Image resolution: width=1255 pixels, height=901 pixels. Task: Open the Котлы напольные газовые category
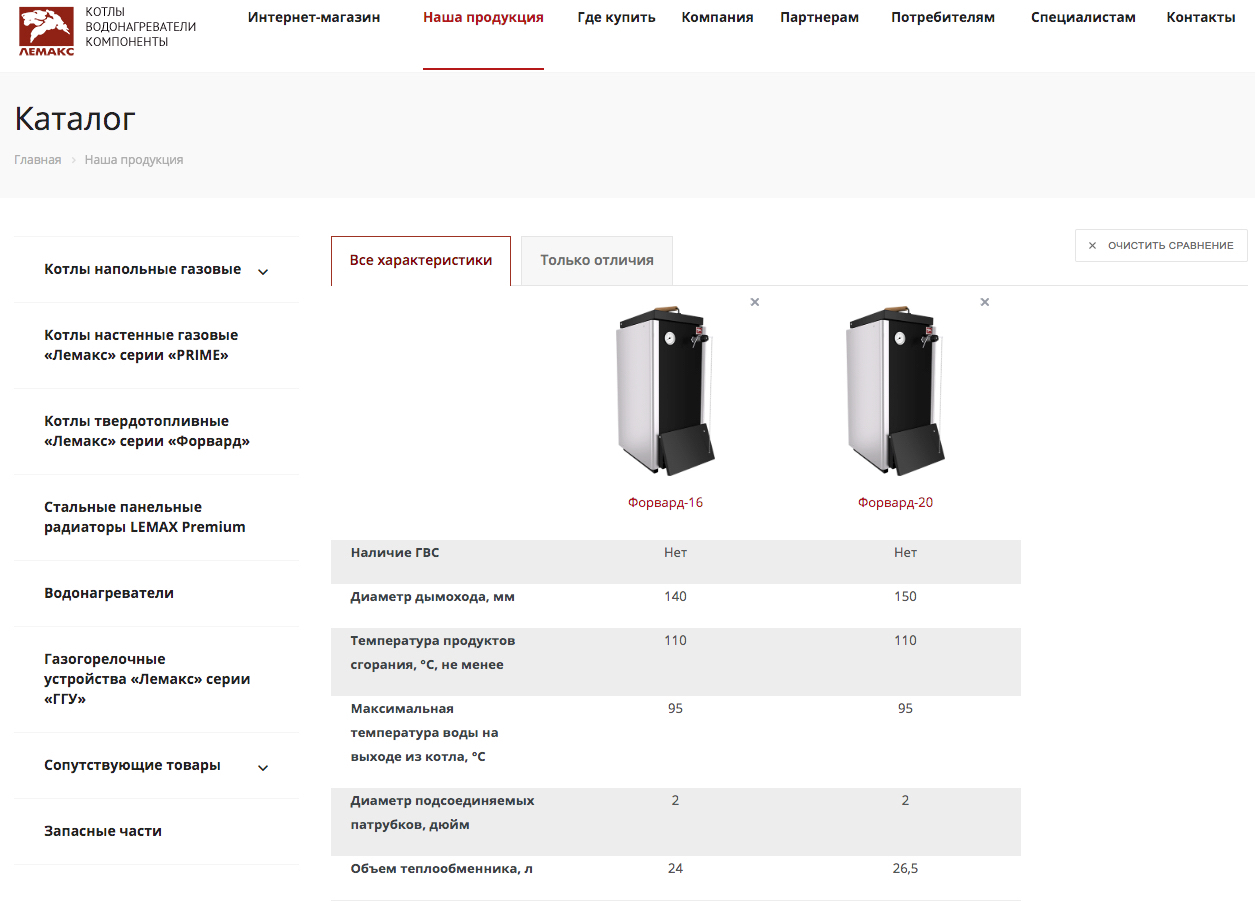pyautogui.click(x=142, y=269)
